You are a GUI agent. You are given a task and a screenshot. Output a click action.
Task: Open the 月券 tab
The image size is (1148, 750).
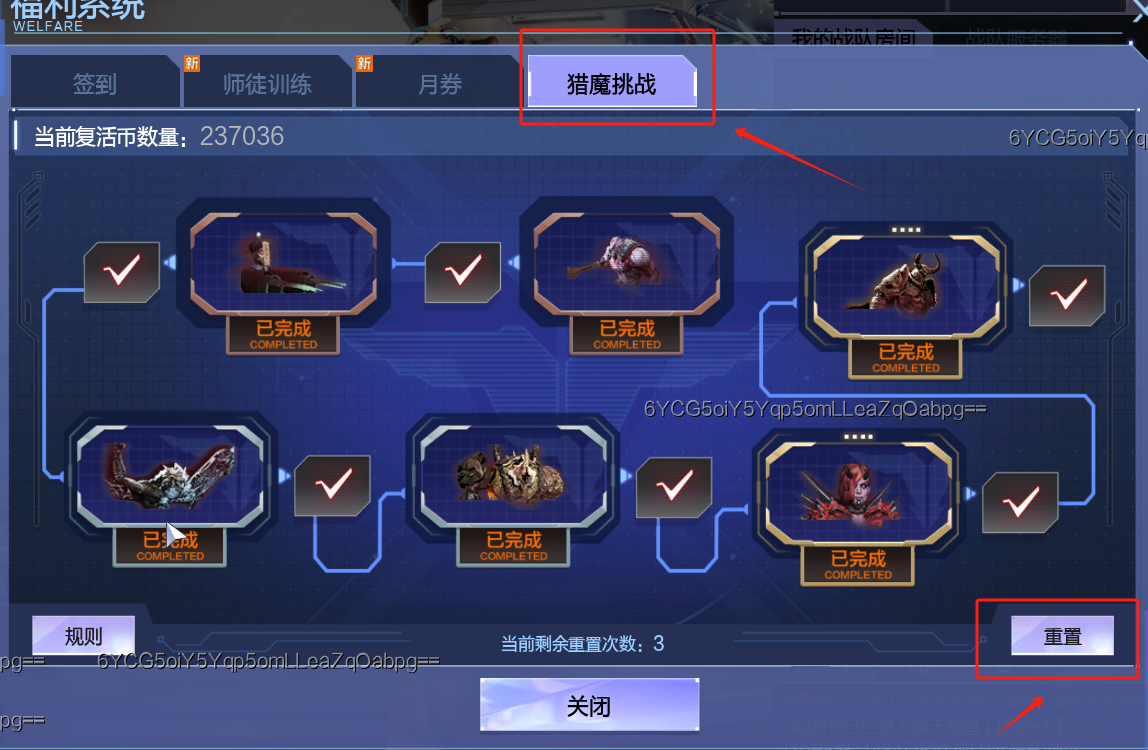[439, 84]
